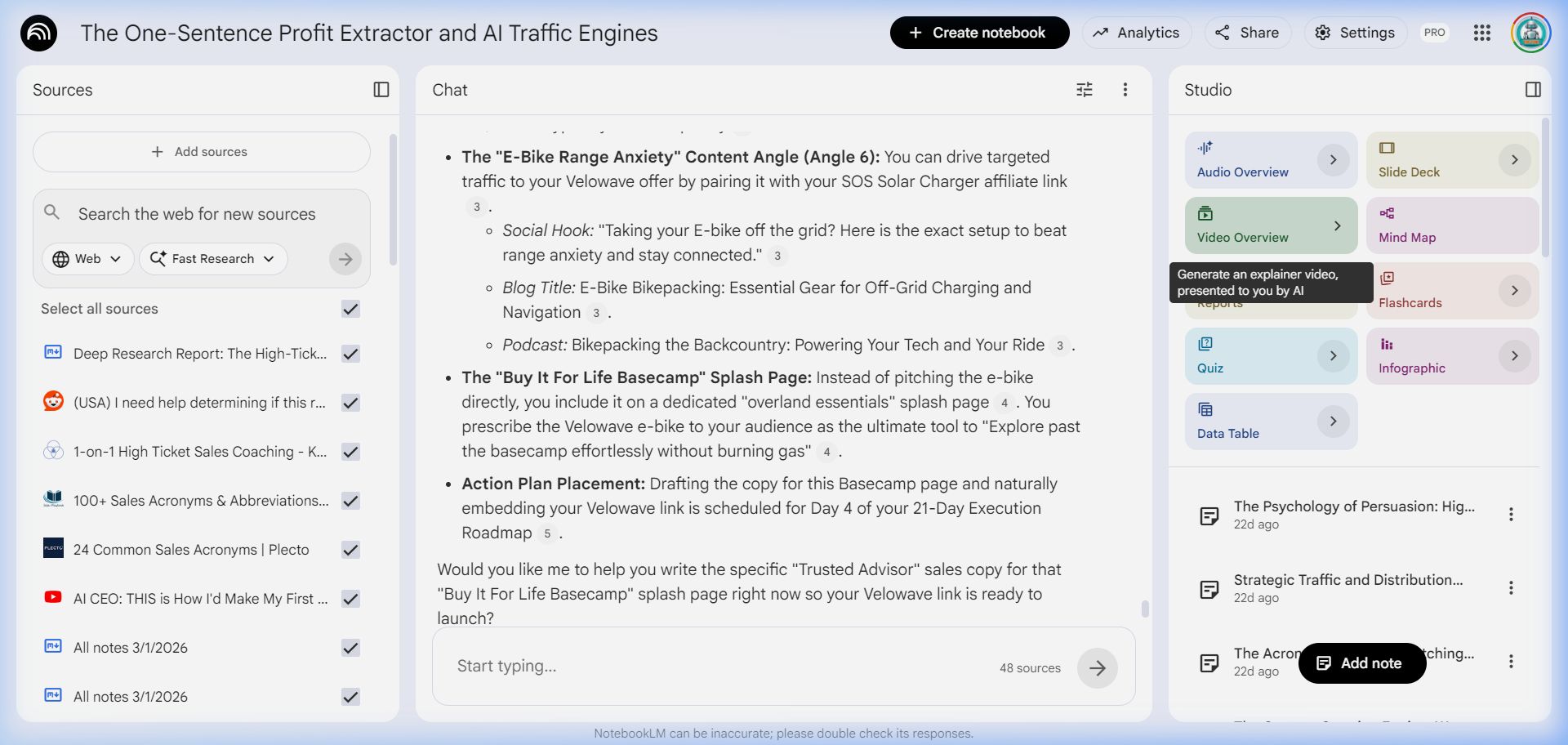Open Settings from the top bar

(x=1355, y=33)
